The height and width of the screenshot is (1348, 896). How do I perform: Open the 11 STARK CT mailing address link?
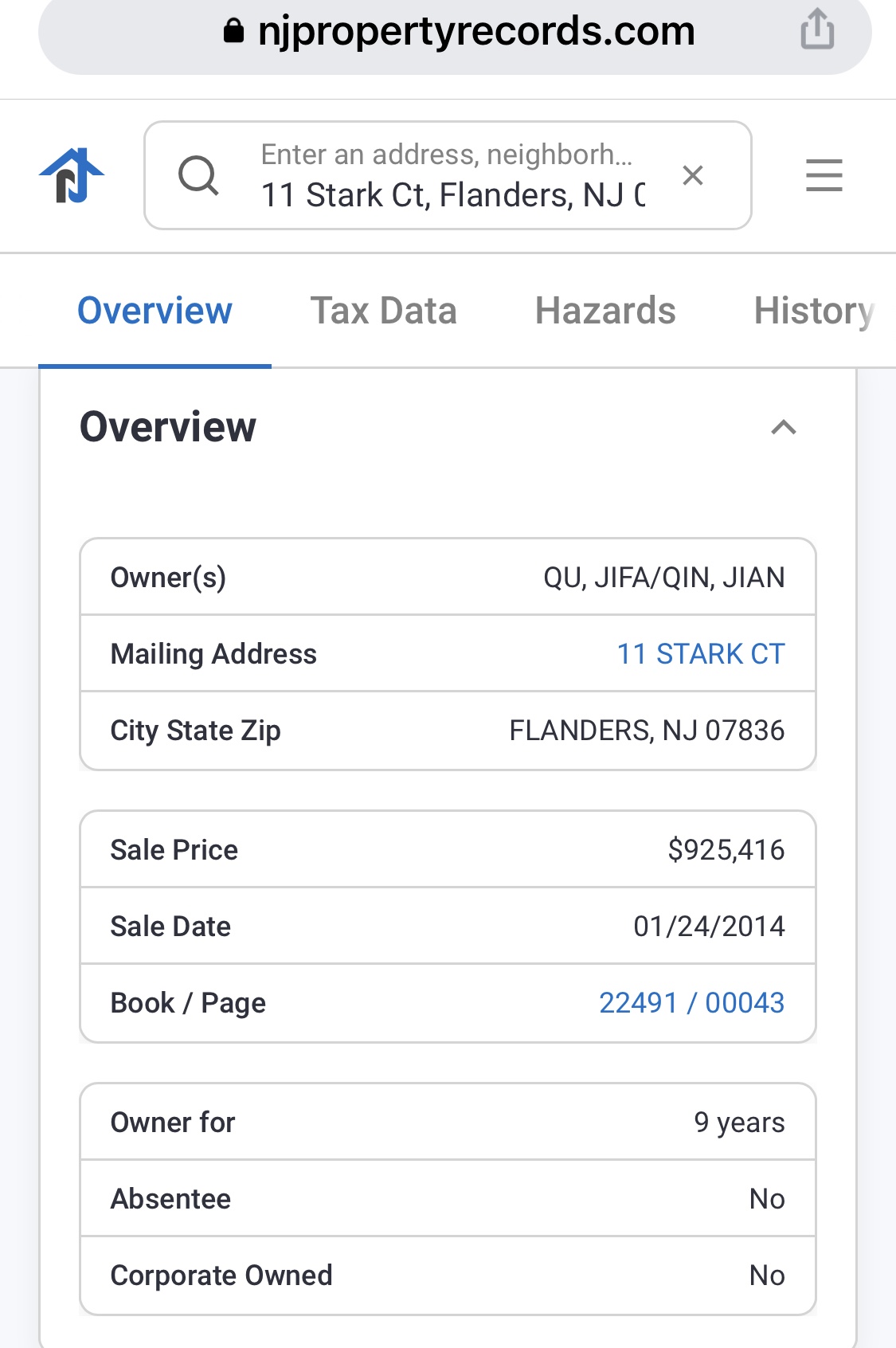[701, 654]
